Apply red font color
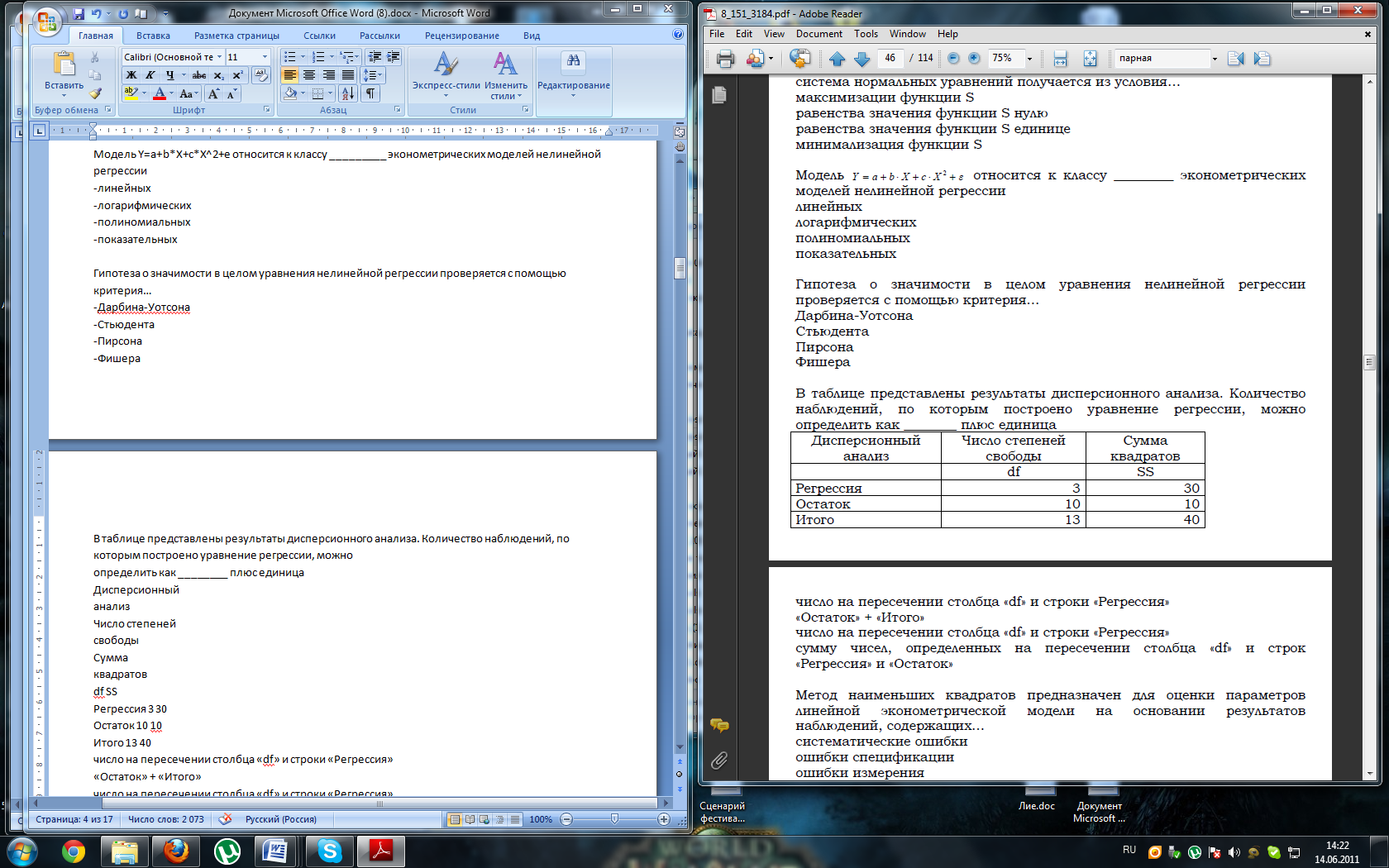This screenshot has height=868, width=1389. click(x=160, y=93)
